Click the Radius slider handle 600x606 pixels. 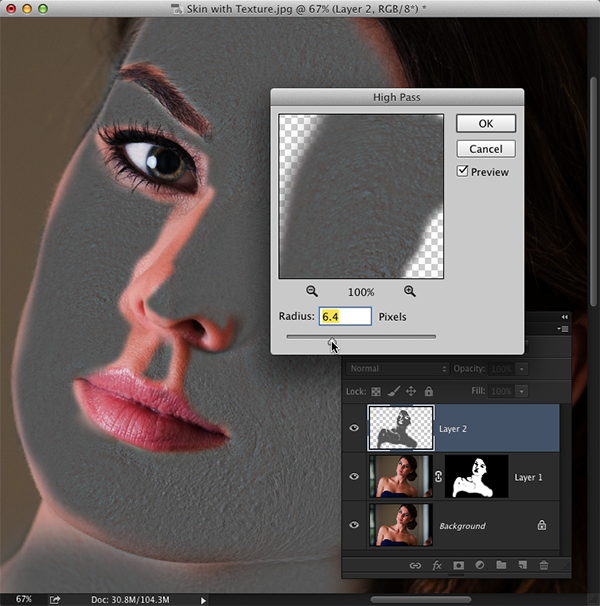click(333, 338)
